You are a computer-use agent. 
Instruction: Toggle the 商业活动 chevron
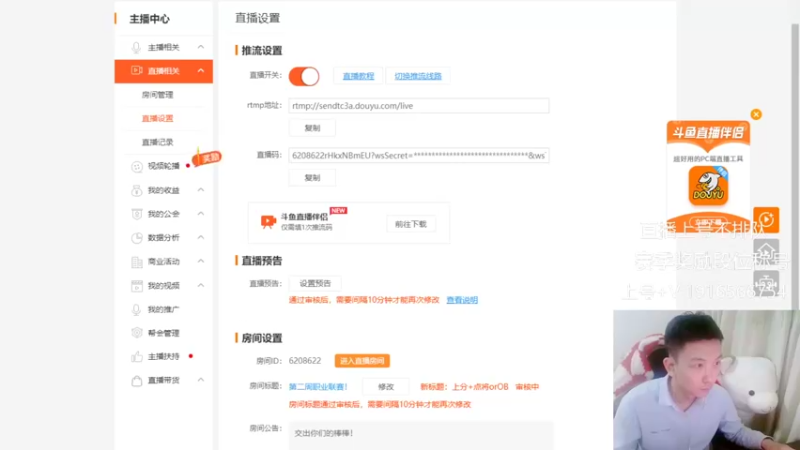[201, 261]
